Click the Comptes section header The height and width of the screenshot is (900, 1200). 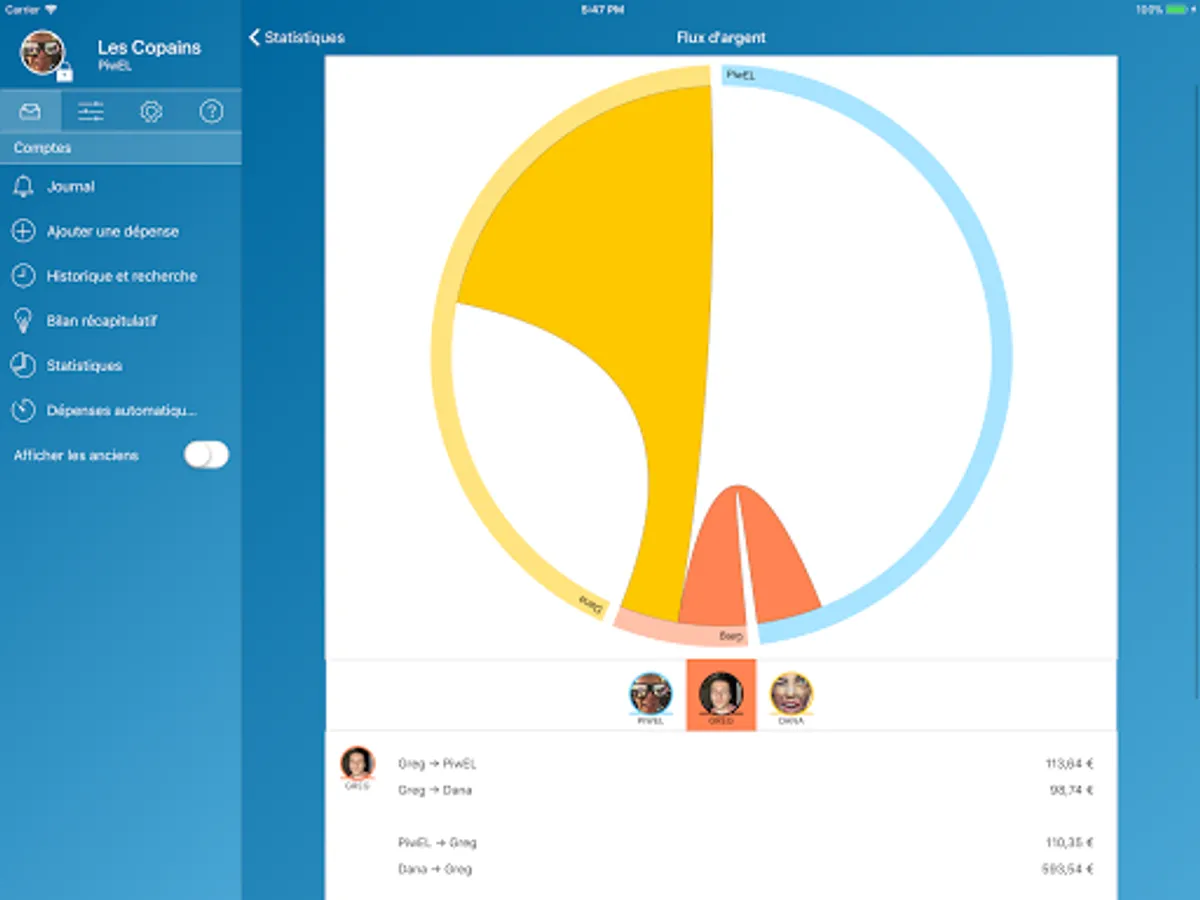click(120, 148)
